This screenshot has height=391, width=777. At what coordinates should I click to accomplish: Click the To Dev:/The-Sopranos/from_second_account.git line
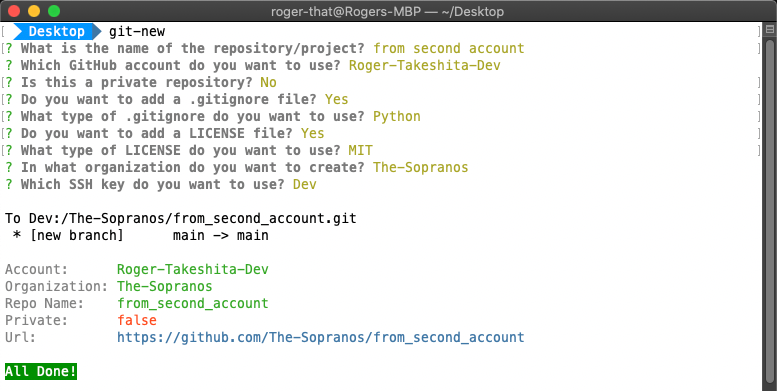181,219
